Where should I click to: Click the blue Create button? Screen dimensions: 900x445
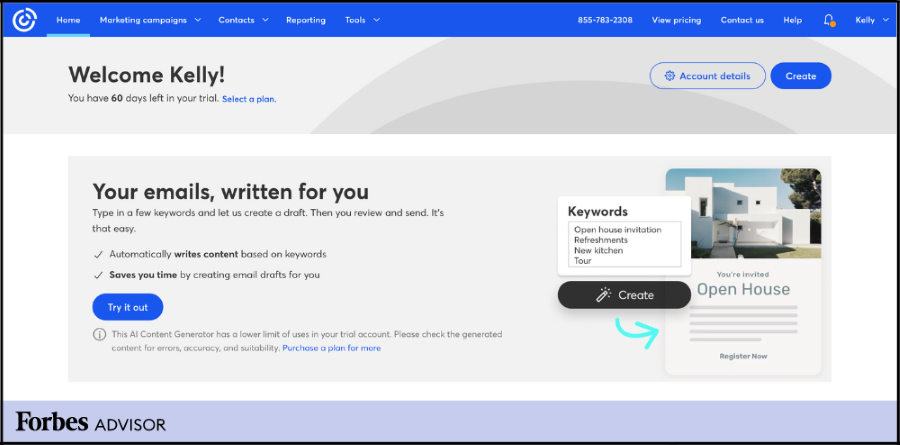(x=801, y=76)
